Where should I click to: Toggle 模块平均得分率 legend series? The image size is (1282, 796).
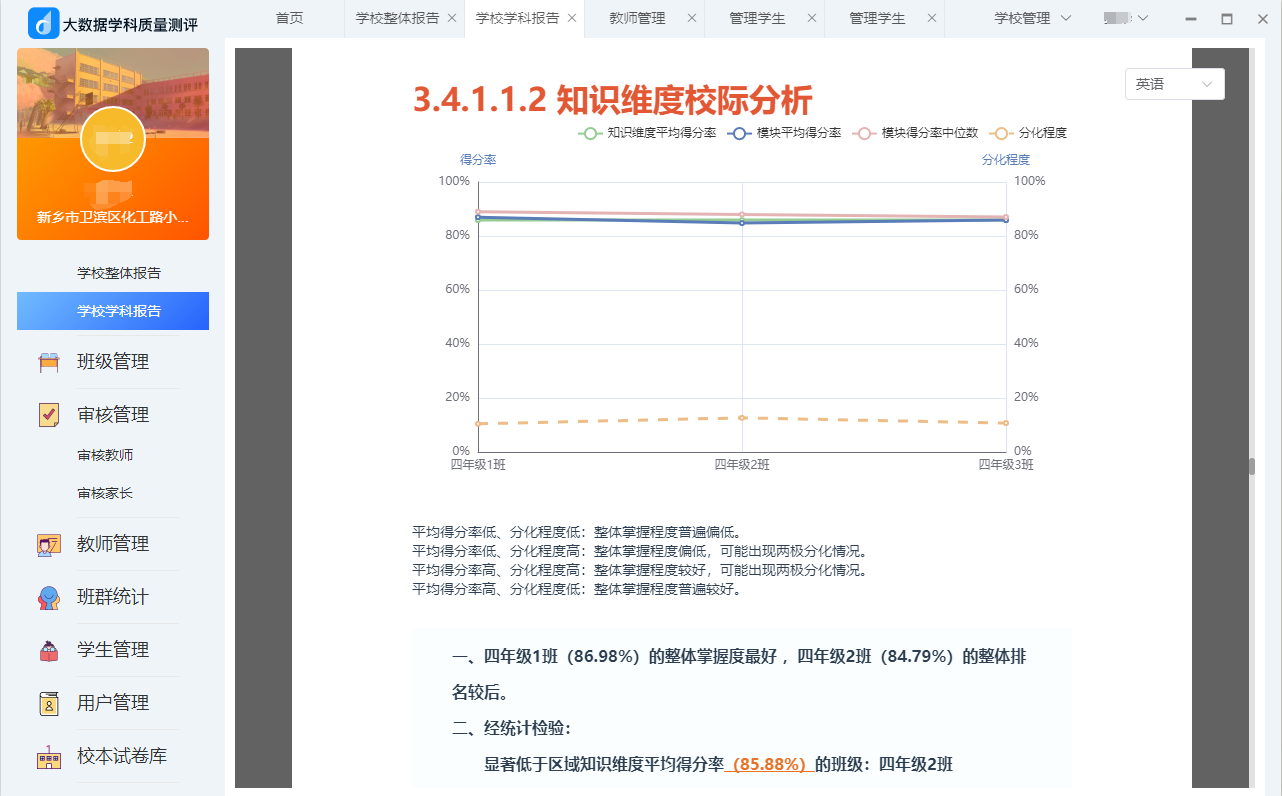785,133
